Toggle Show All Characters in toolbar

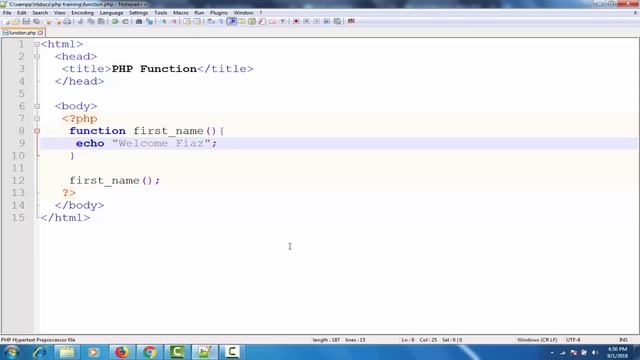pyautogui.click(x=221, y=21)
